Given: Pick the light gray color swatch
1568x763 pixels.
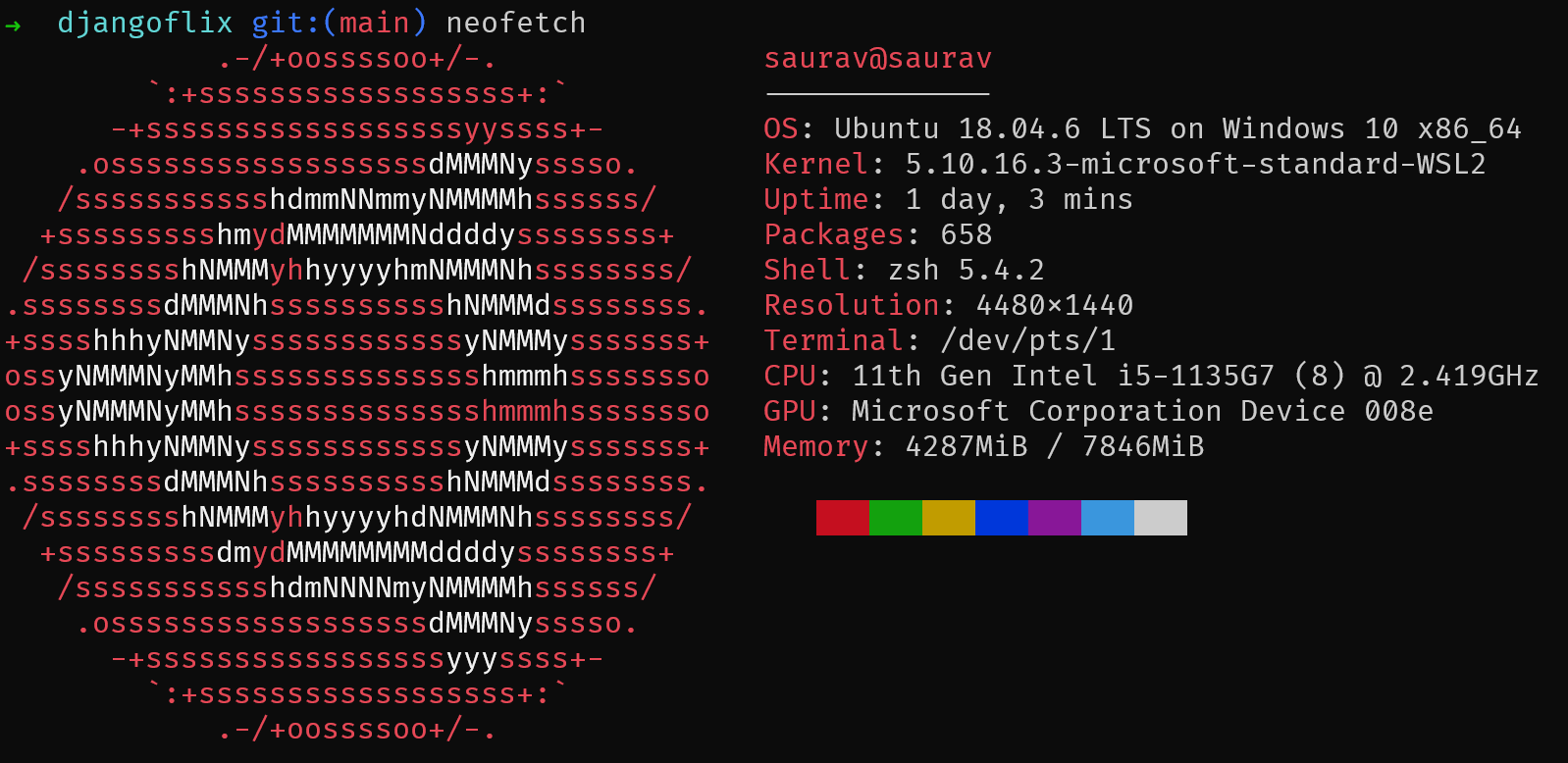Looking at the screenshot, I should pyautogui.click(x=1160, y=518).
